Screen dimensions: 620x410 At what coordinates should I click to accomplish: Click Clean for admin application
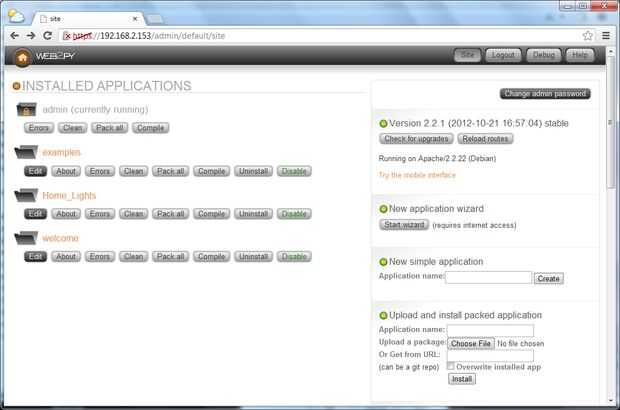(x=72, y=128)
